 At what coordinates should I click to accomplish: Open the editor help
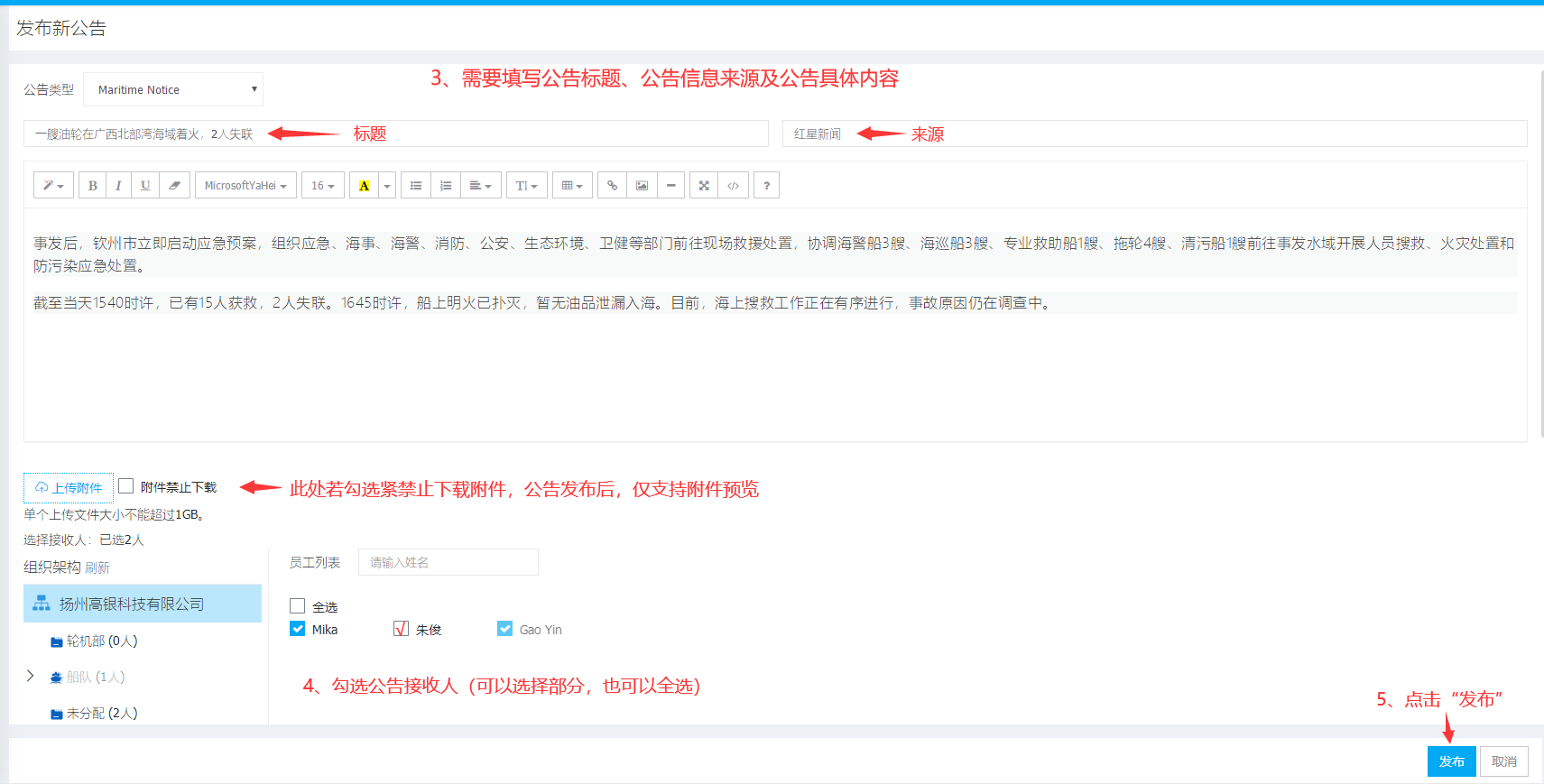pos(766,185)
